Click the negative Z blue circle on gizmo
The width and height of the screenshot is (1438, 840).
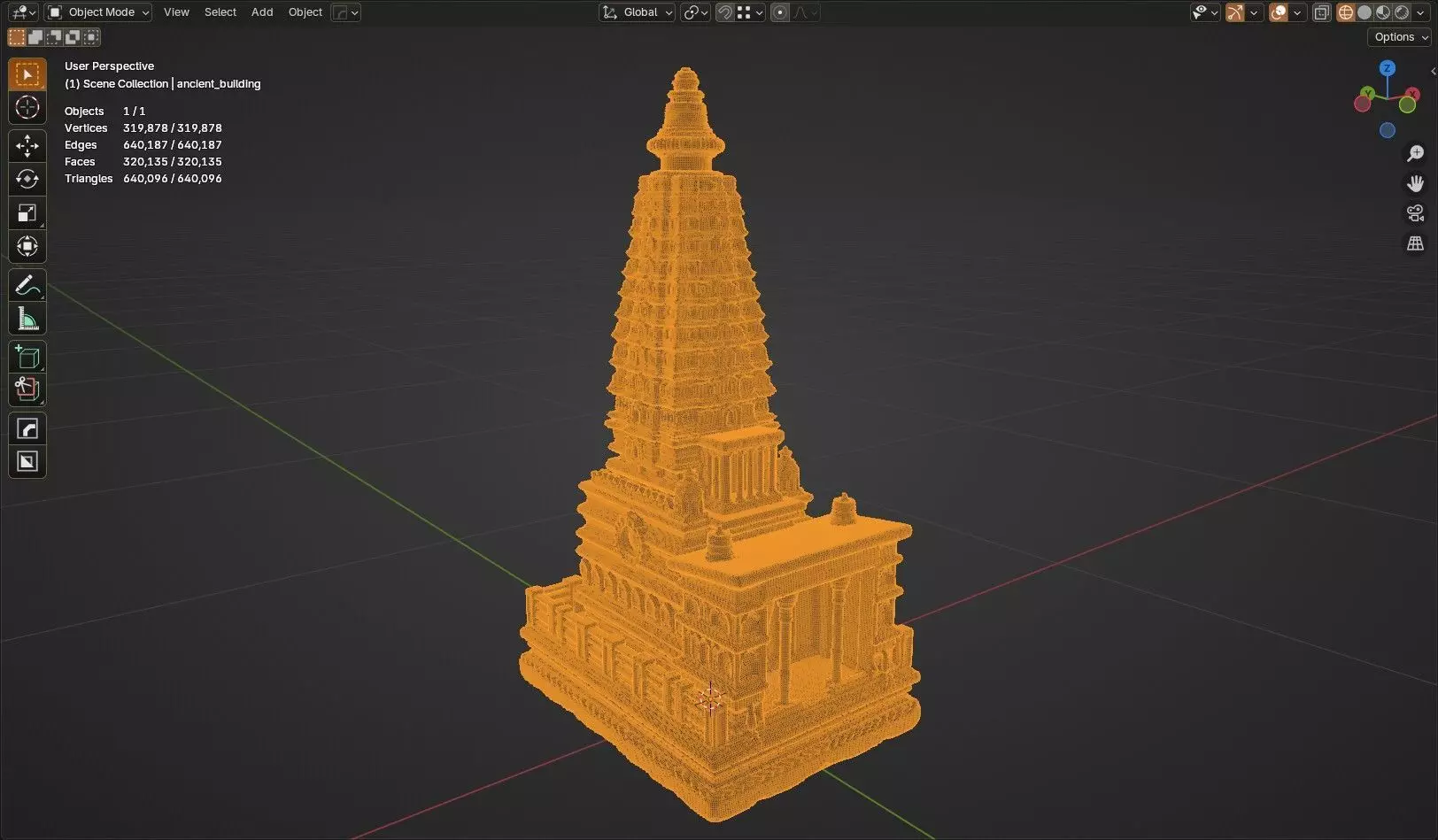pos(1388,130)
